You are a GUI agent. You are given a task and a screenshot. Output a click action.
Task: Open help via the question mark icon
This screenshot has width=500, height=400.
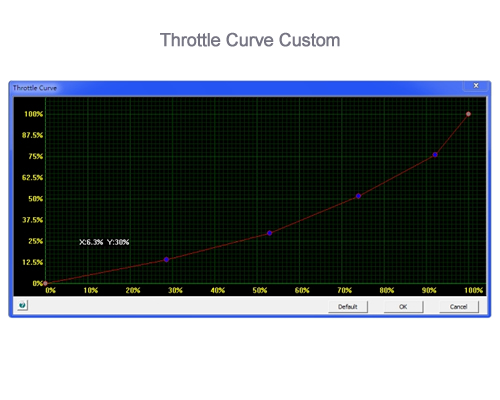[x=22, y=305]
